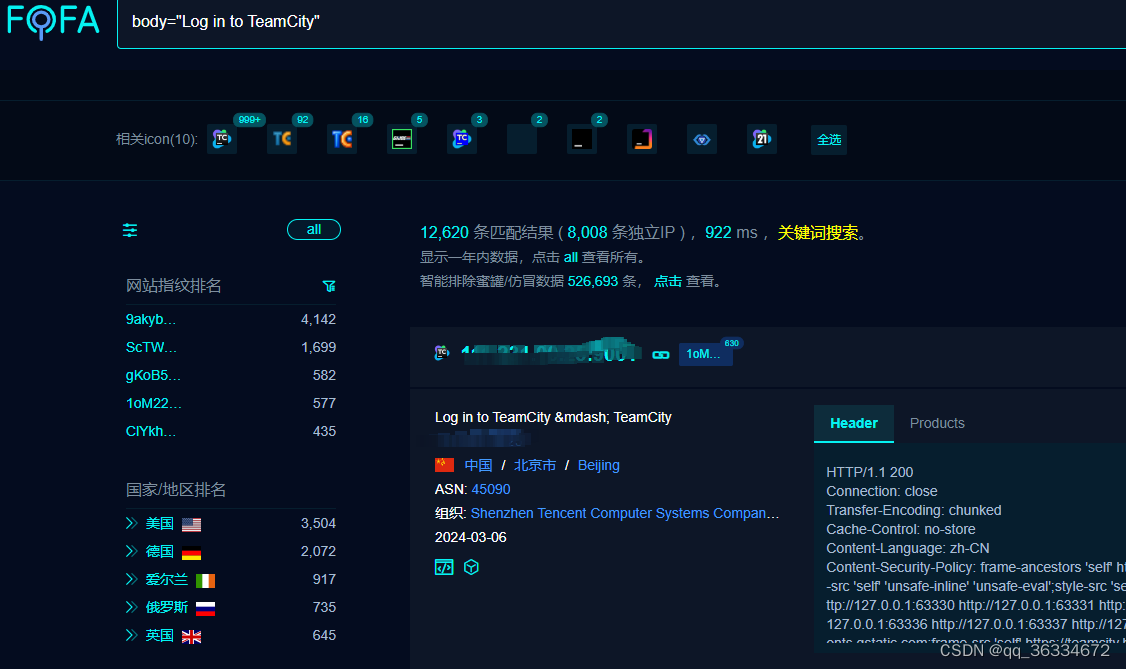Image resolution: width=1126 pixels, height=669 pixels.
Task: Click the 美国 country name
Action: click(159, 523)
